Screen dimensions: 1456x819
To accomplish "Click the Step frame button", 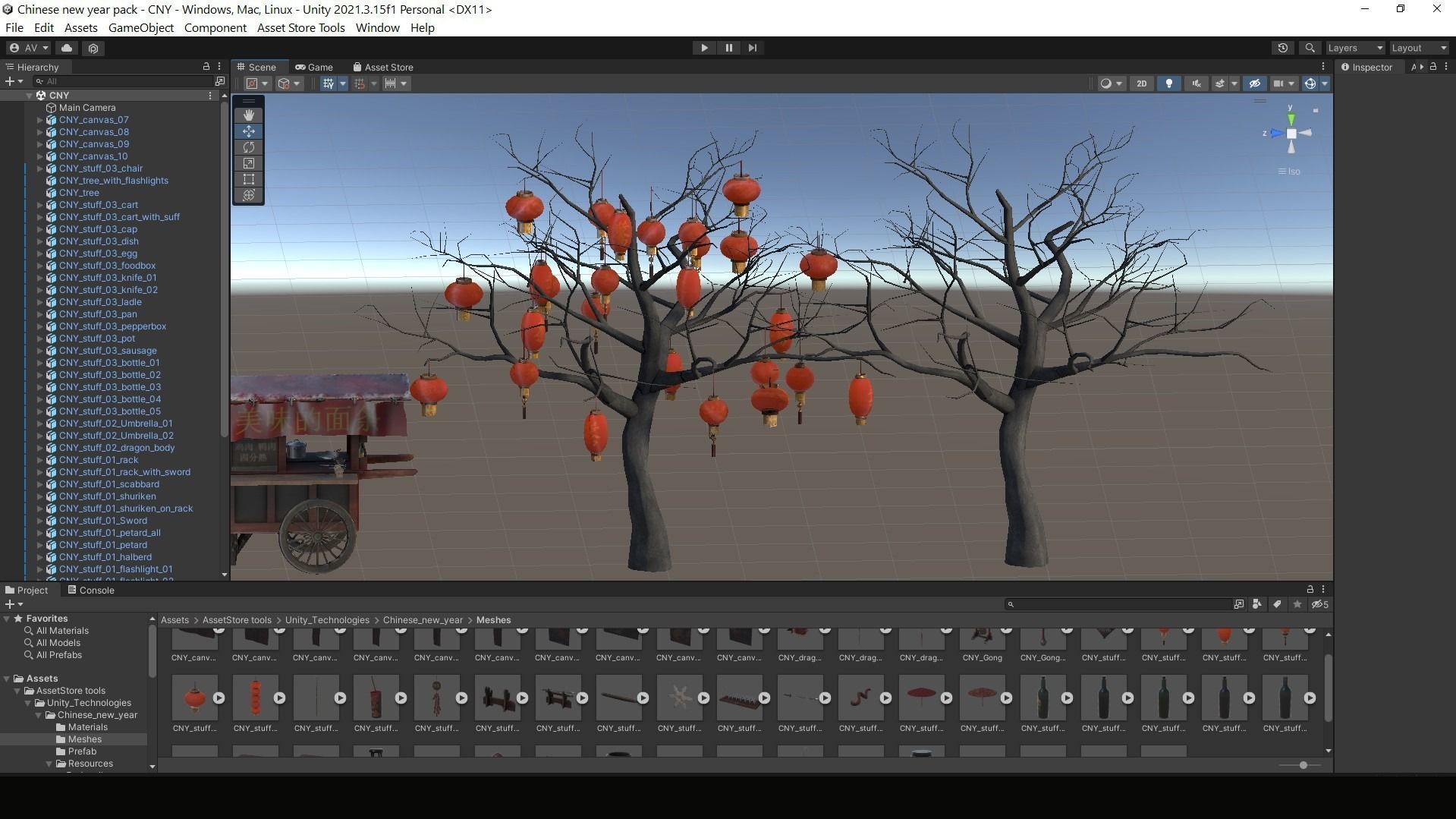I will coord(753,48).
